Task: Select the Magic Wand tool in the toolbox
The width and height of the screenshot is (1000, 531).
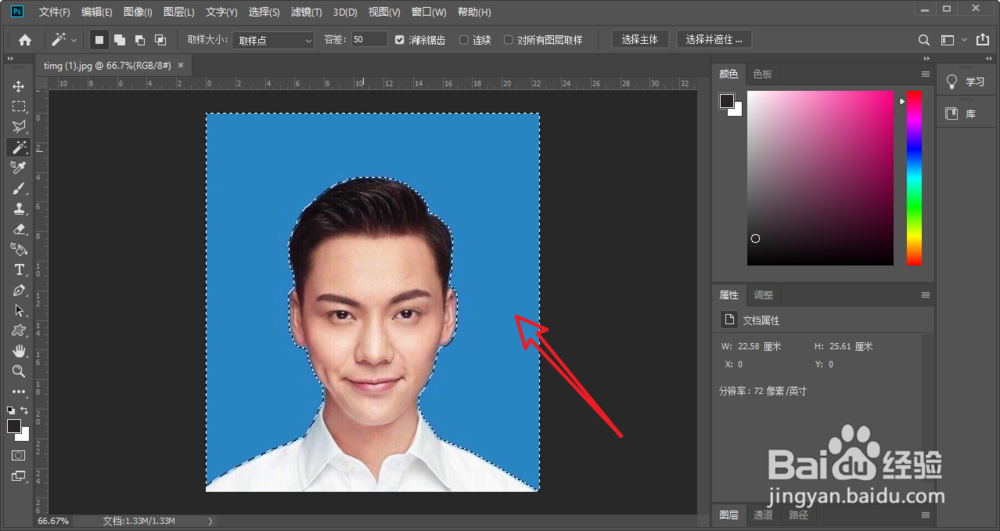Action: point(18,147)
